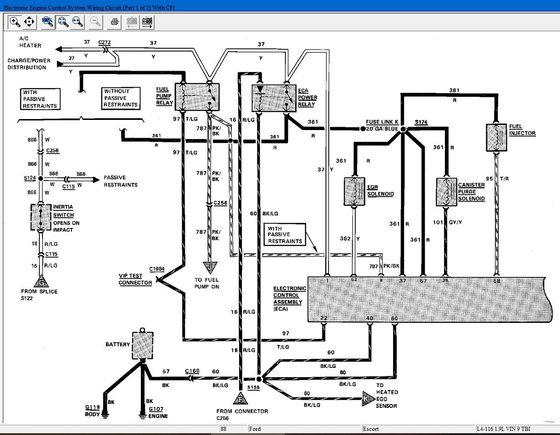Screen dimensions: 560x435
Task: Click the grayed previous diagram icon
Action: coord(132,22)
